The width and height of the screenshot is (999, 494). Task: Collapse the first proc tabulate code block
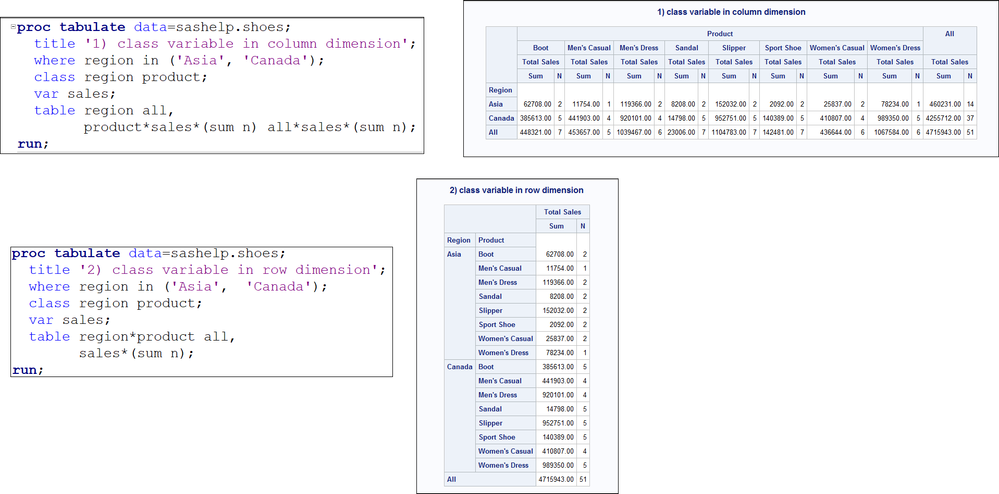coord(12,28)
